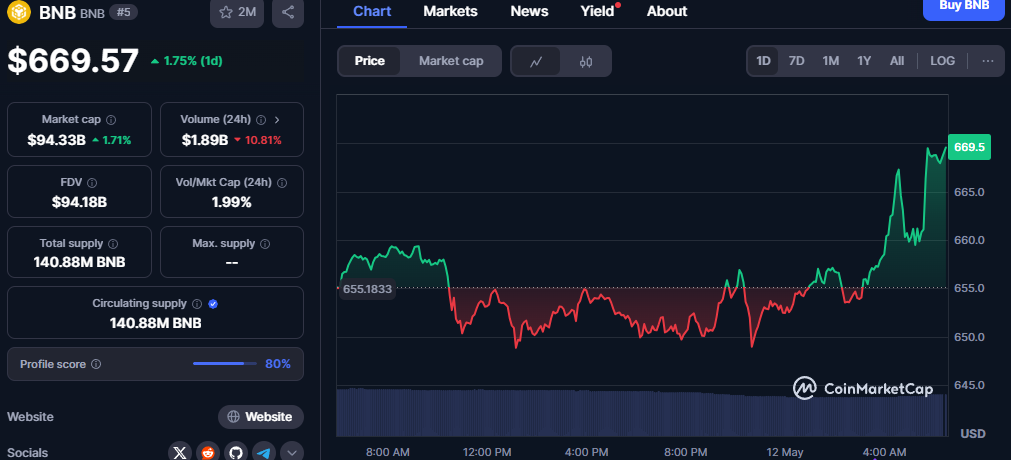Open the Reddit social link
This screenshot has height=460, width=1011.
coord(208,452)
